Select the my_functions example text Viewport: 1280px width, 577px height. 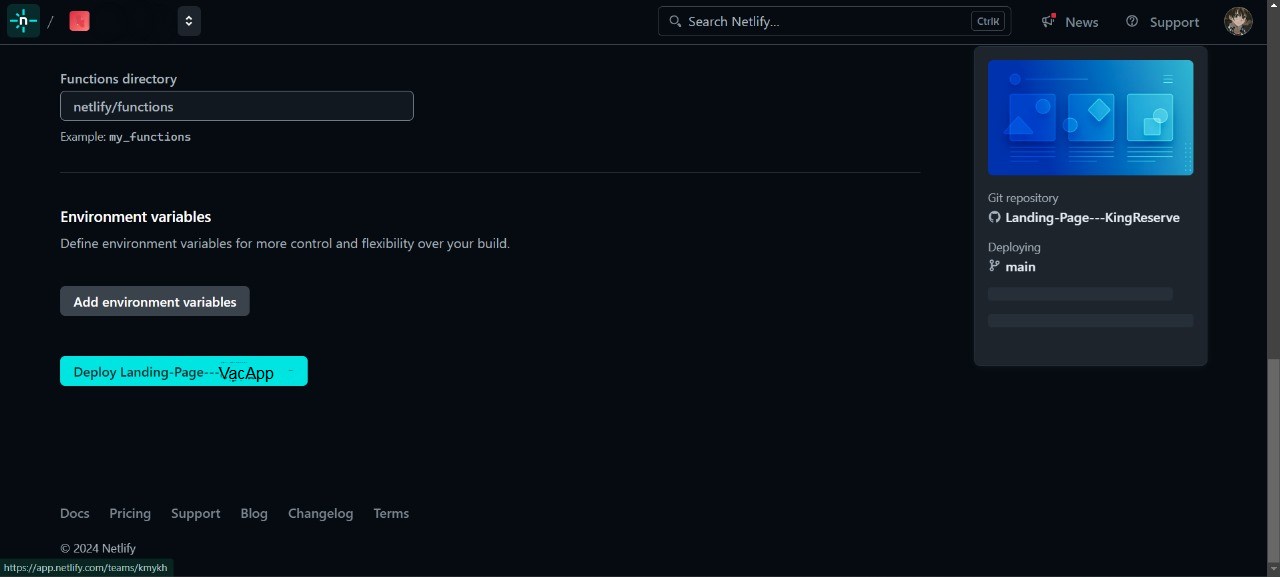tap(150, 137)
